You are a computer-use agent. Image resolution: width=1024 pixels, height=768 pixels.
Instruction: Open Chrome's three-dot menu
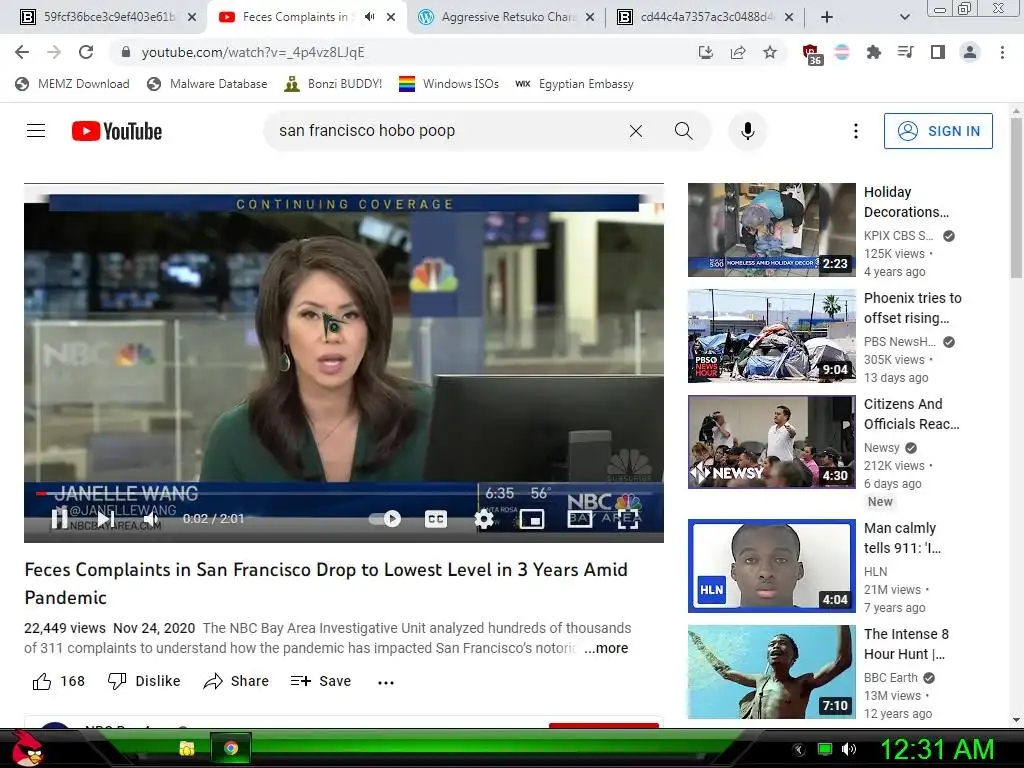(1002, 52)
